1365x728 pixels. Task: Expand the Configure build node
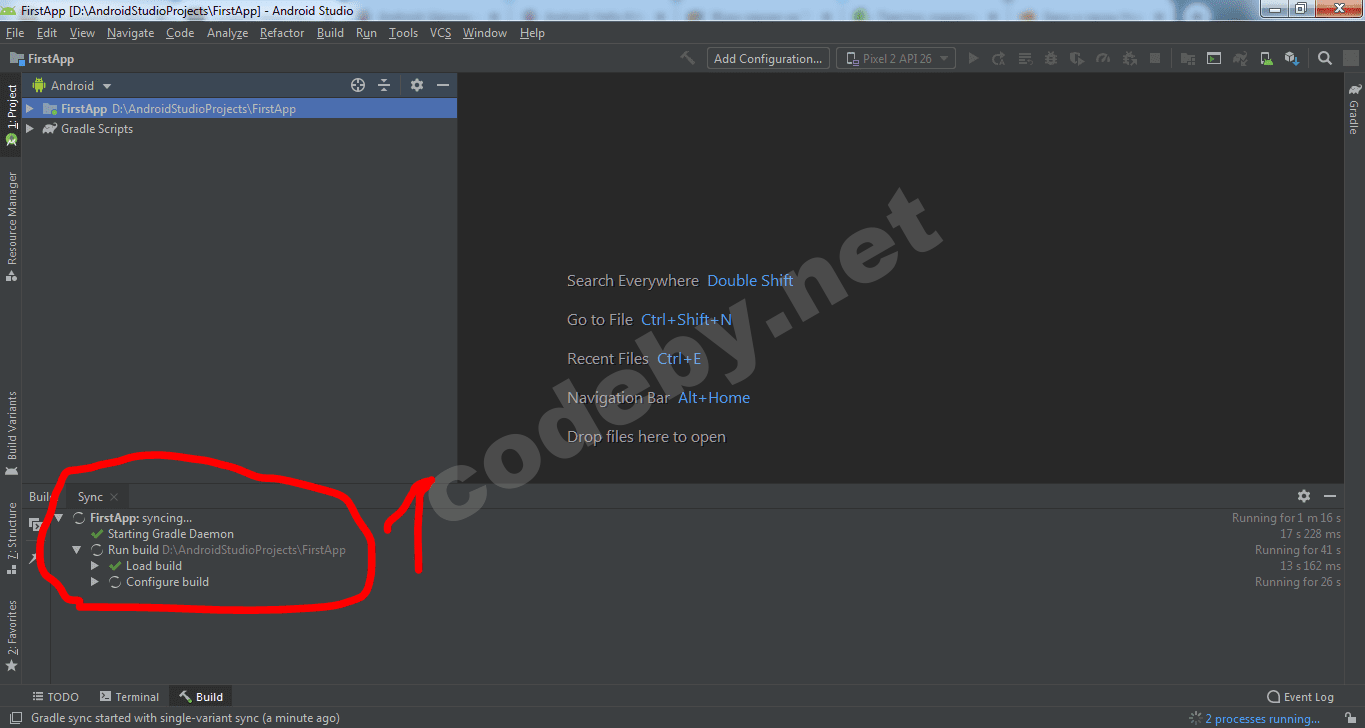[95, 582]
